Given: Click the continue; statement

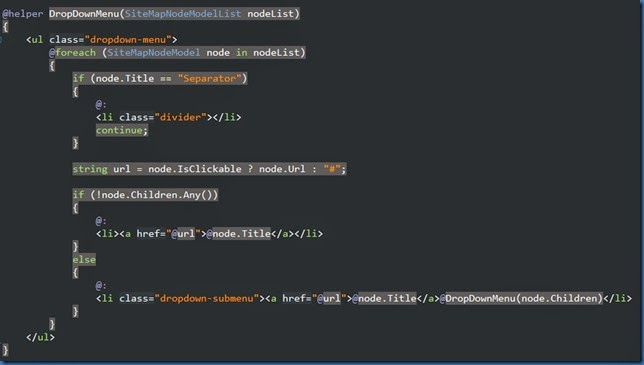Looking at the screenshot, I should pos(122,130).
